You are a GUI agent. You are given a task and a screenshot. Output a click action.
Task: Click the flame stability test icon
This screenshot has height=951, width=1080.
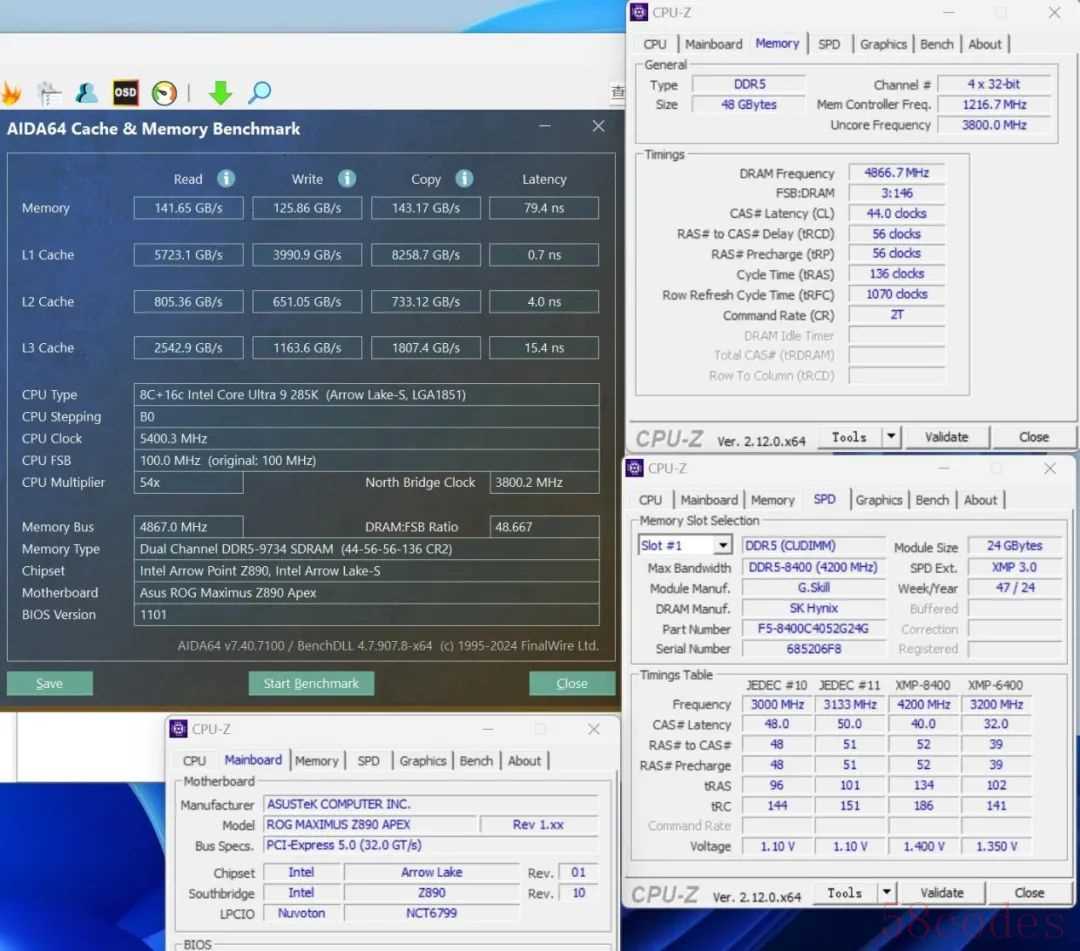(10, 93)
